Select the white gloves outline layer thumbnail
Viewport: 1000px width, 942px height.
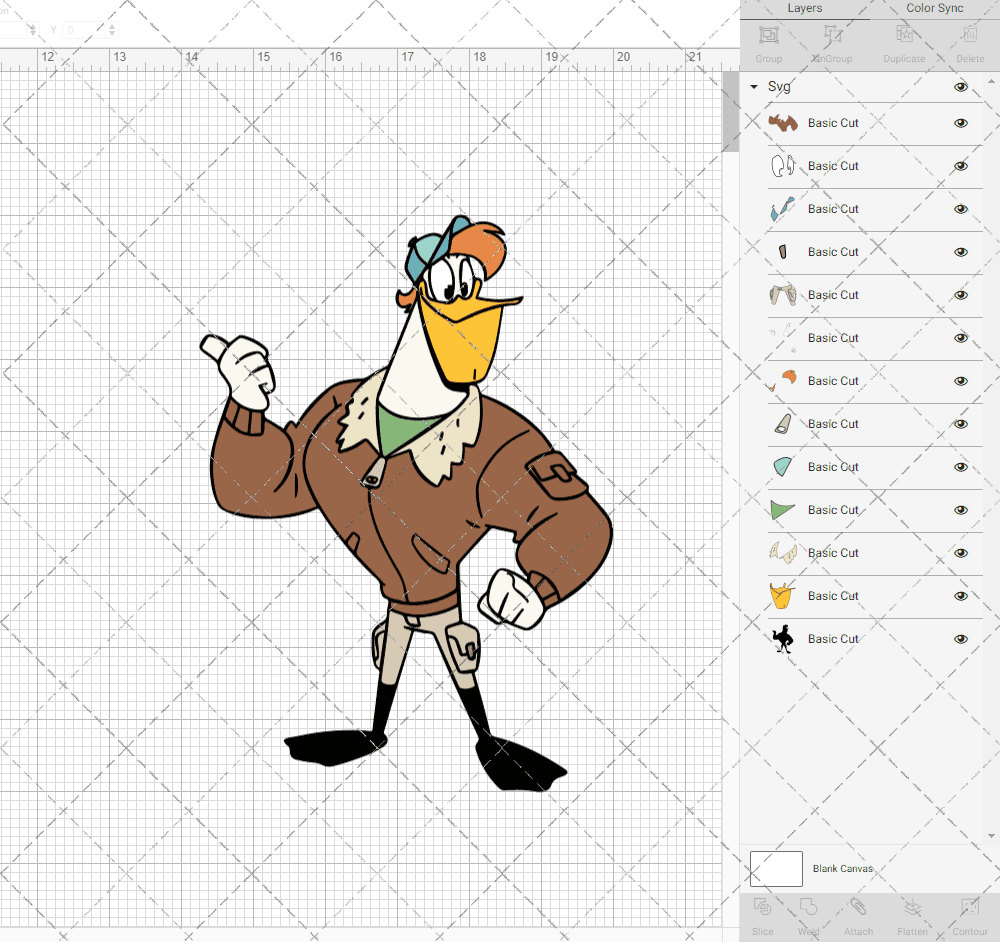coord(783,166)
